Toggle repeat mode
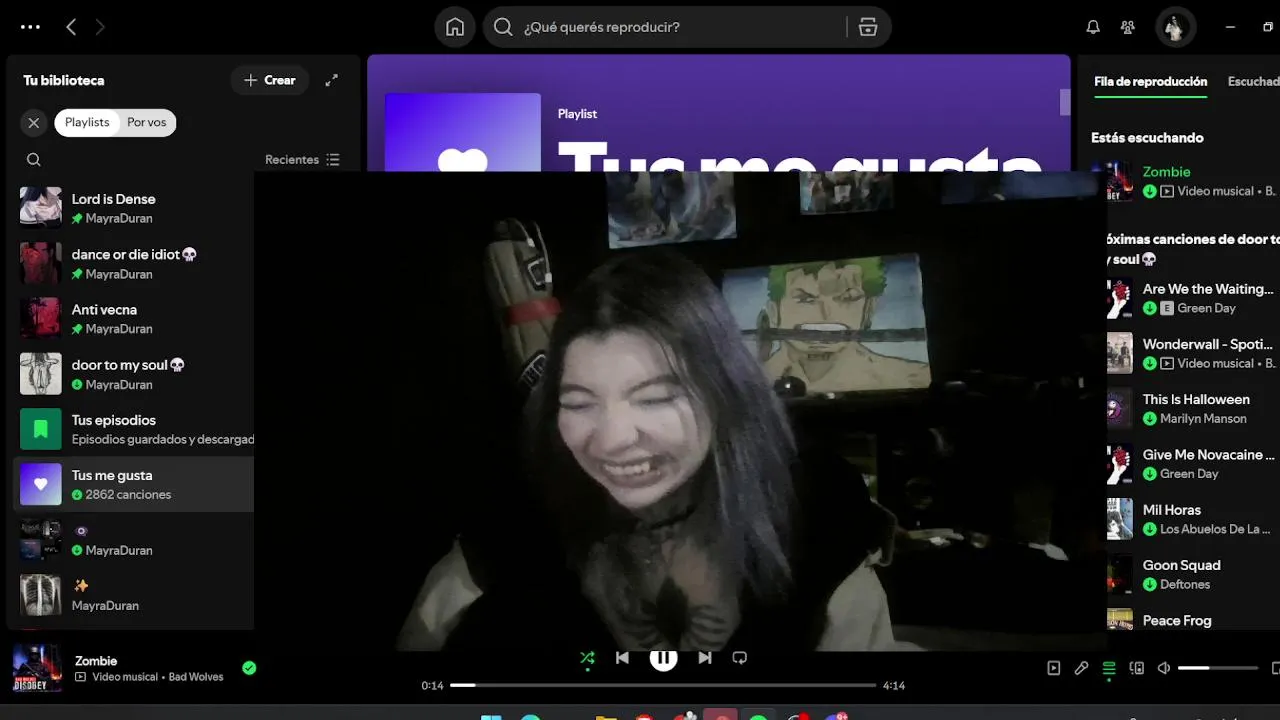 [x=740, y=658]
